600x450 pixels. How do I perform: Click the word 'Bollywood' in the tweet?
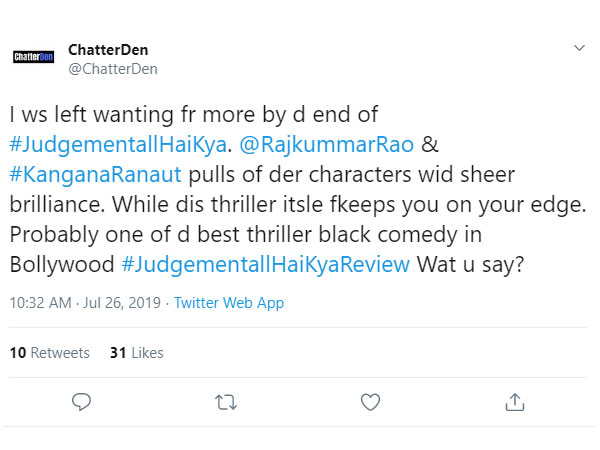click(62, 264)
